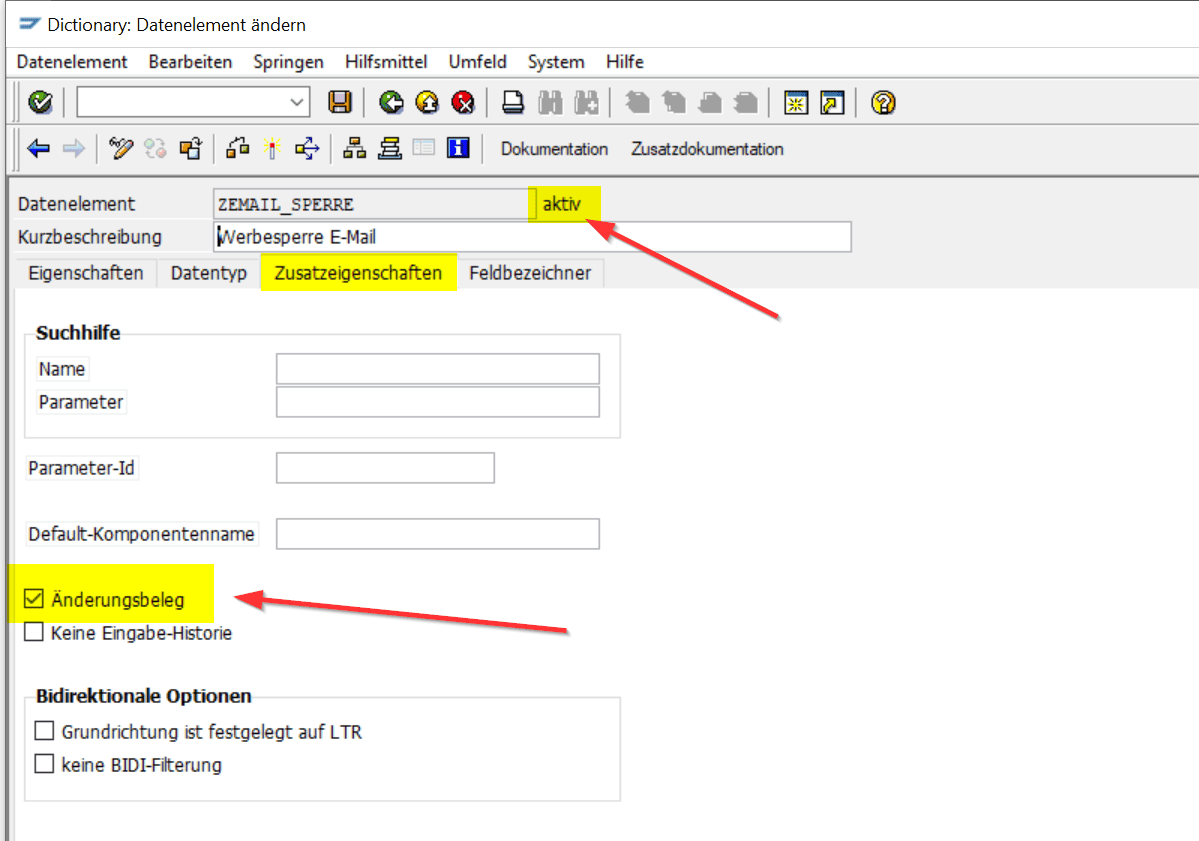Enable the keine BIDI-Filterung checkbox
This screenshot has height=841, width=1199.
click(x=44, y=764)
